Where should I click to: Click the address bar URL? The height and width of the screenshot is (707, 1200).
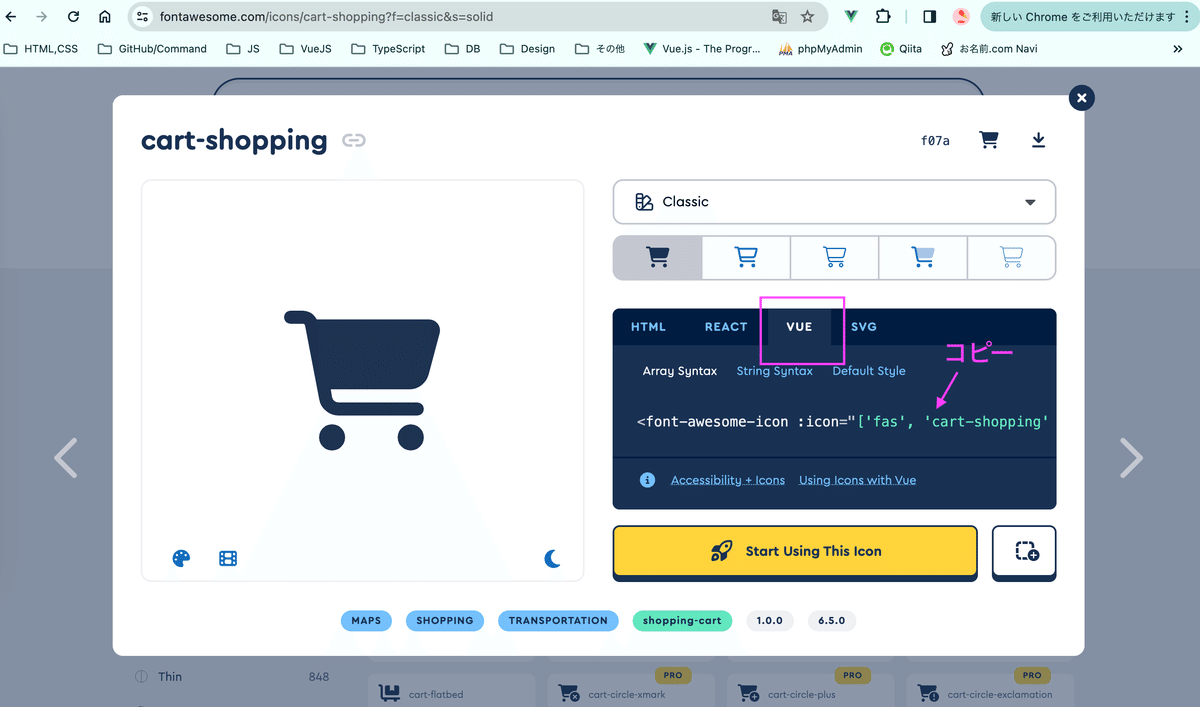[x=326, y=17]
